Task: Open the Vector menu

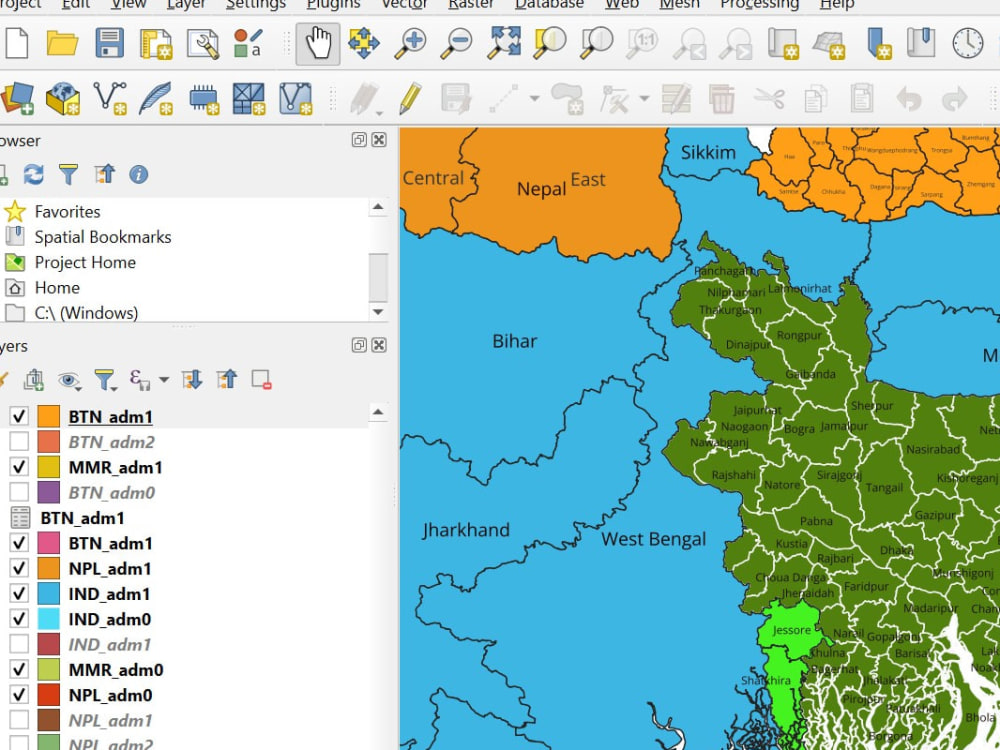Action: coord(404,4)
